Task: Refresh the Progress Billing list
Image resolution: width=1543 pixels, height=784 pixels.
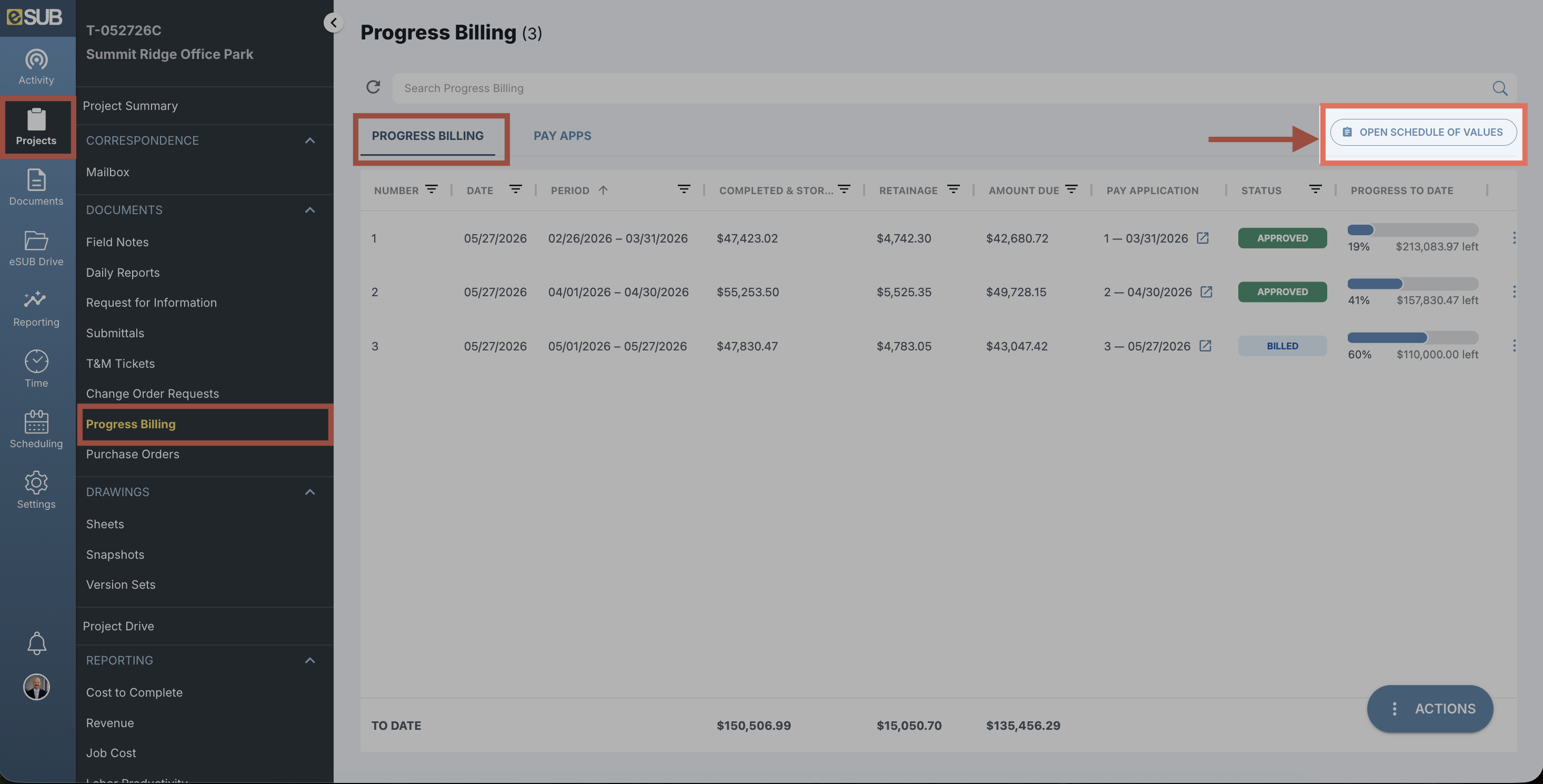Action: coord(373,87)
